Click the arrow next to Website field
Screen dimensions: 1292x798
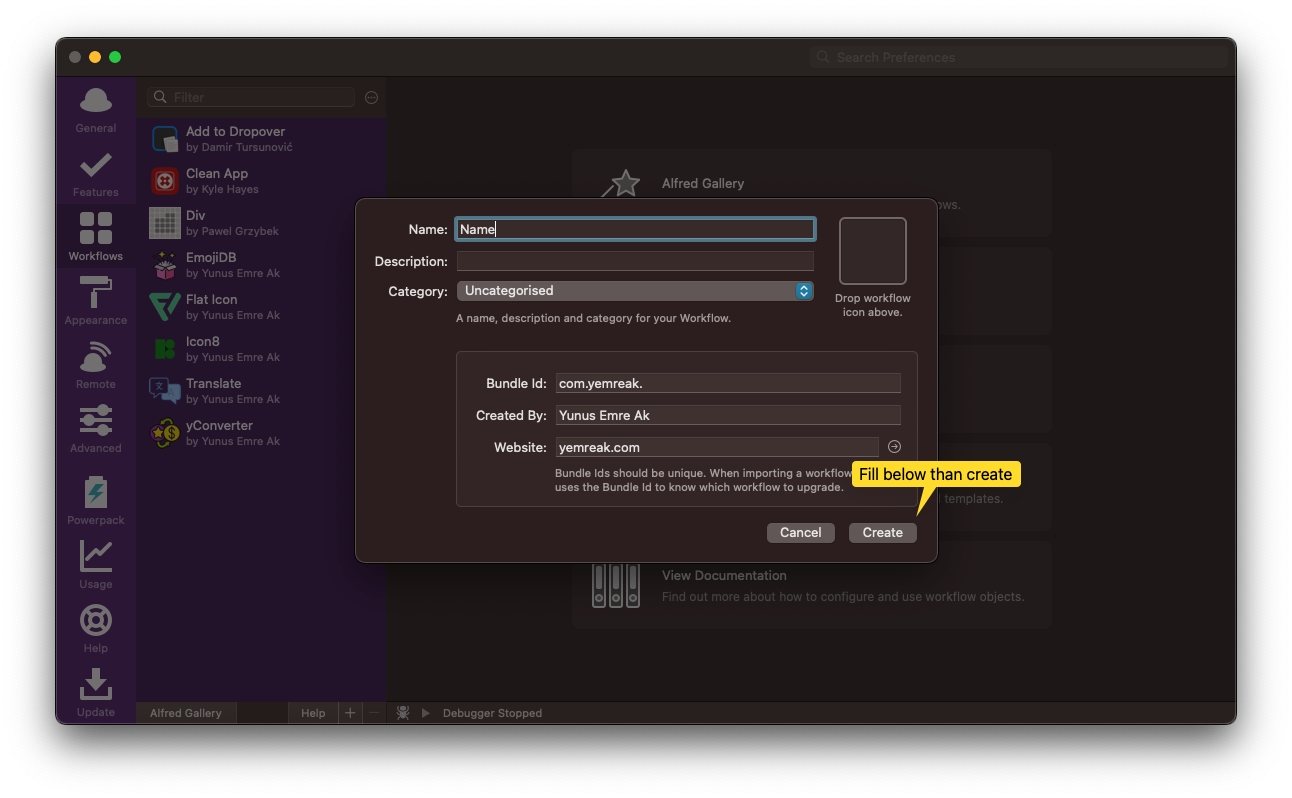tap(894, 447)
